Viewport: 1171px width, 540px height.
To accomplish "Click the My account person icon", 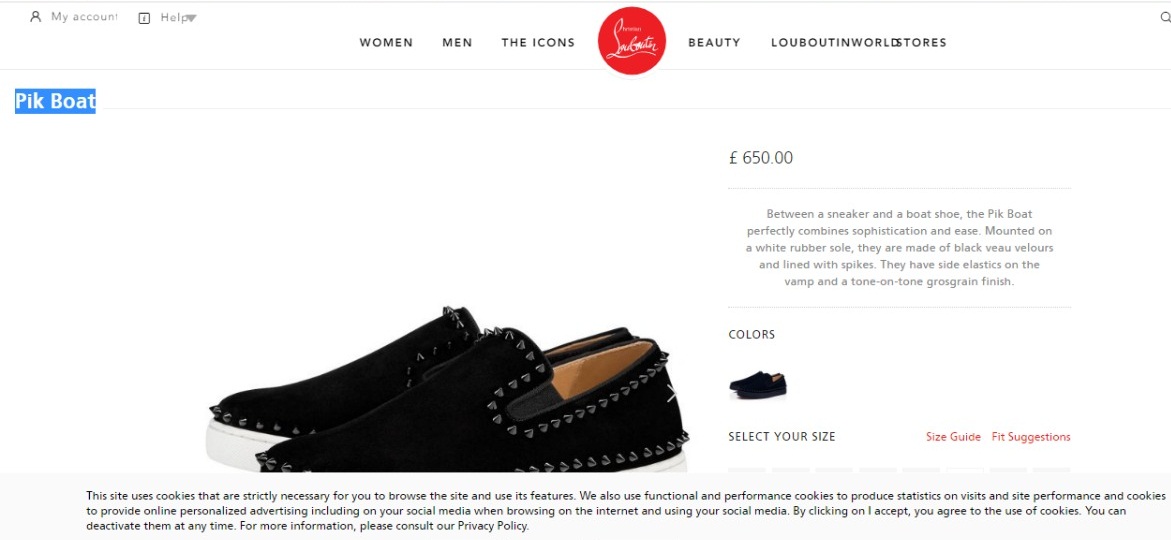I will tap(35, 16).
